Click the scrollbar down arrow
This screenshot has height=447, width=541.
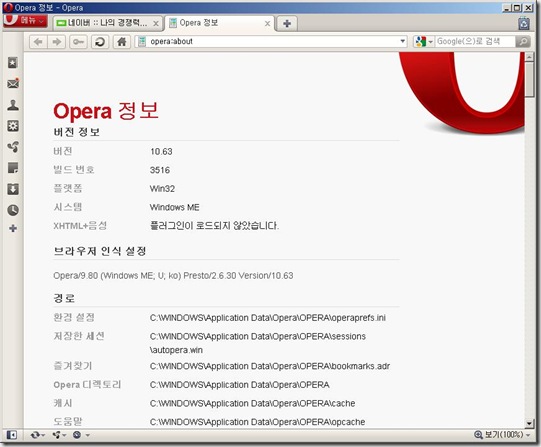tap(529, 423)
